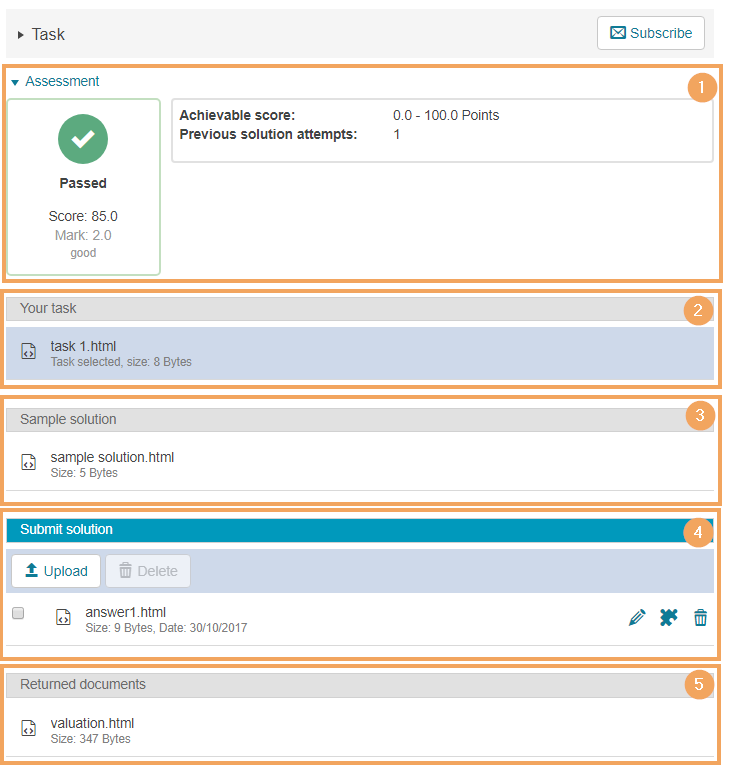Tick the checkbox beside answer1.html

18,613
